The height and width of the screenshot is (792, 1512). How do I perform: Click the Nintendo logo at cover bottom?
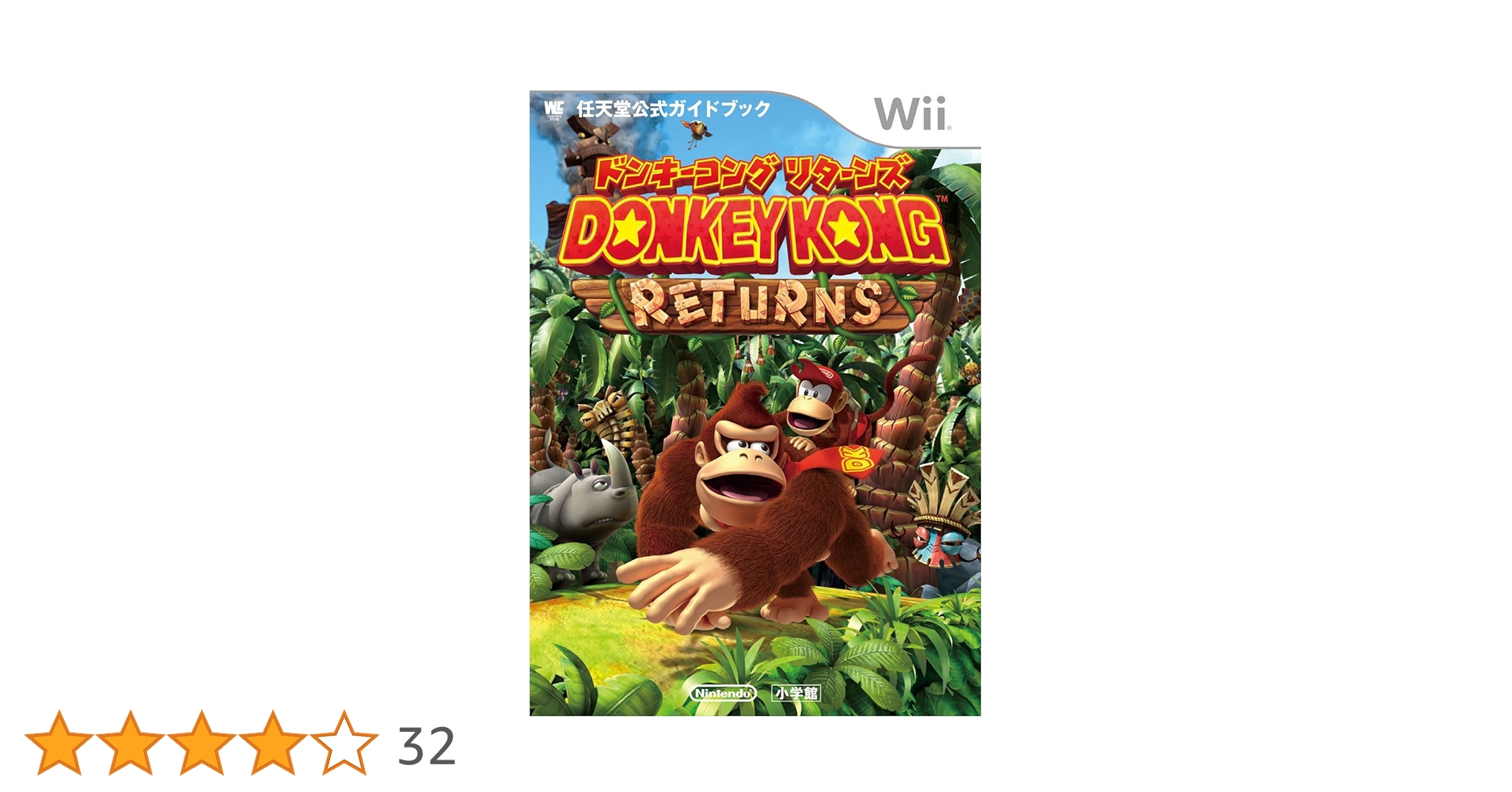point(723,694)
